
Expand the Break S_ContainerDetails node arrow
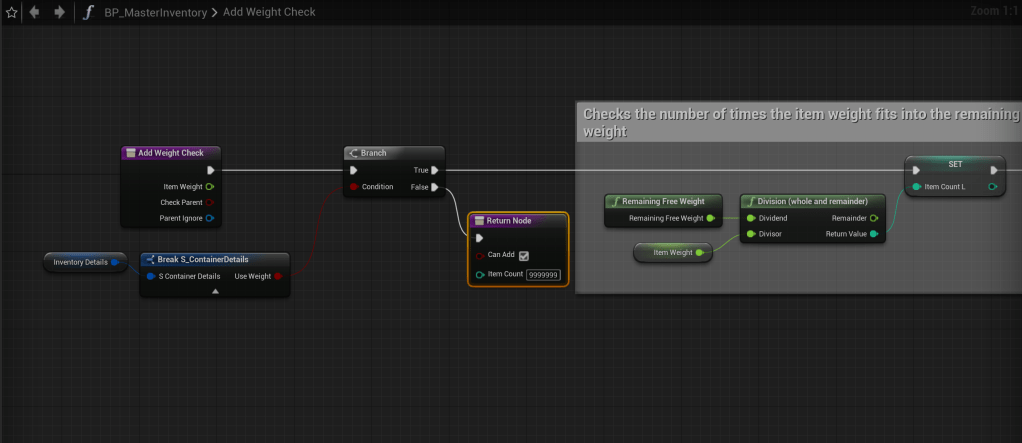215,291
